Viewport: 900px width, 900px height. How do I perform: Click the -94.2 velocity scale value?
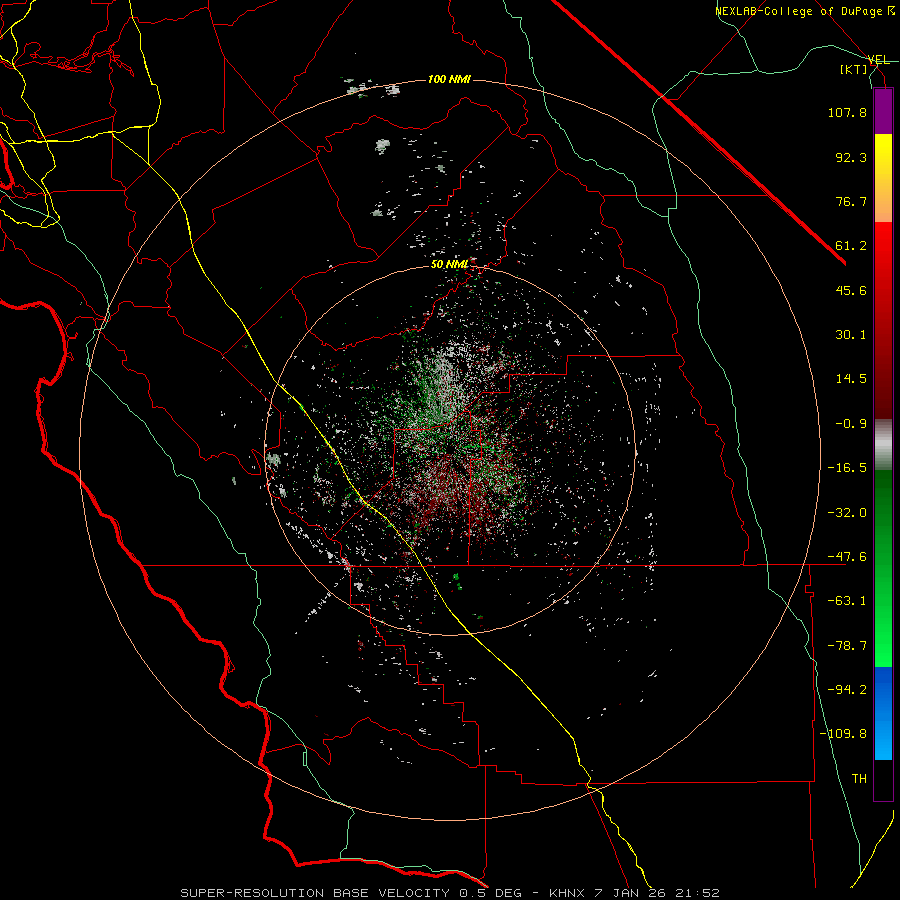[x=847, y=690]
